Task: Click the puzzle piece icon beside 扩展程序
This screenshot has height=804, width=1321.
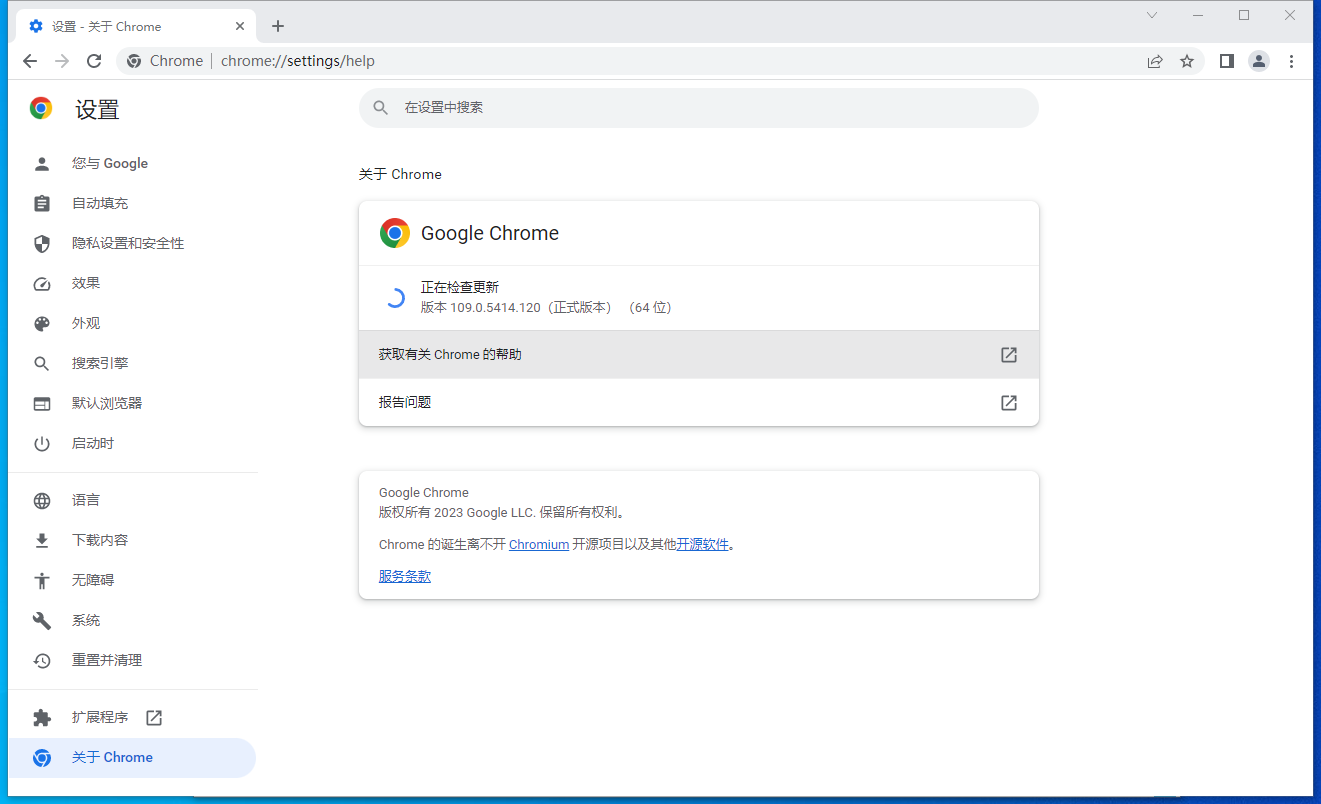Action: [41, 717]
